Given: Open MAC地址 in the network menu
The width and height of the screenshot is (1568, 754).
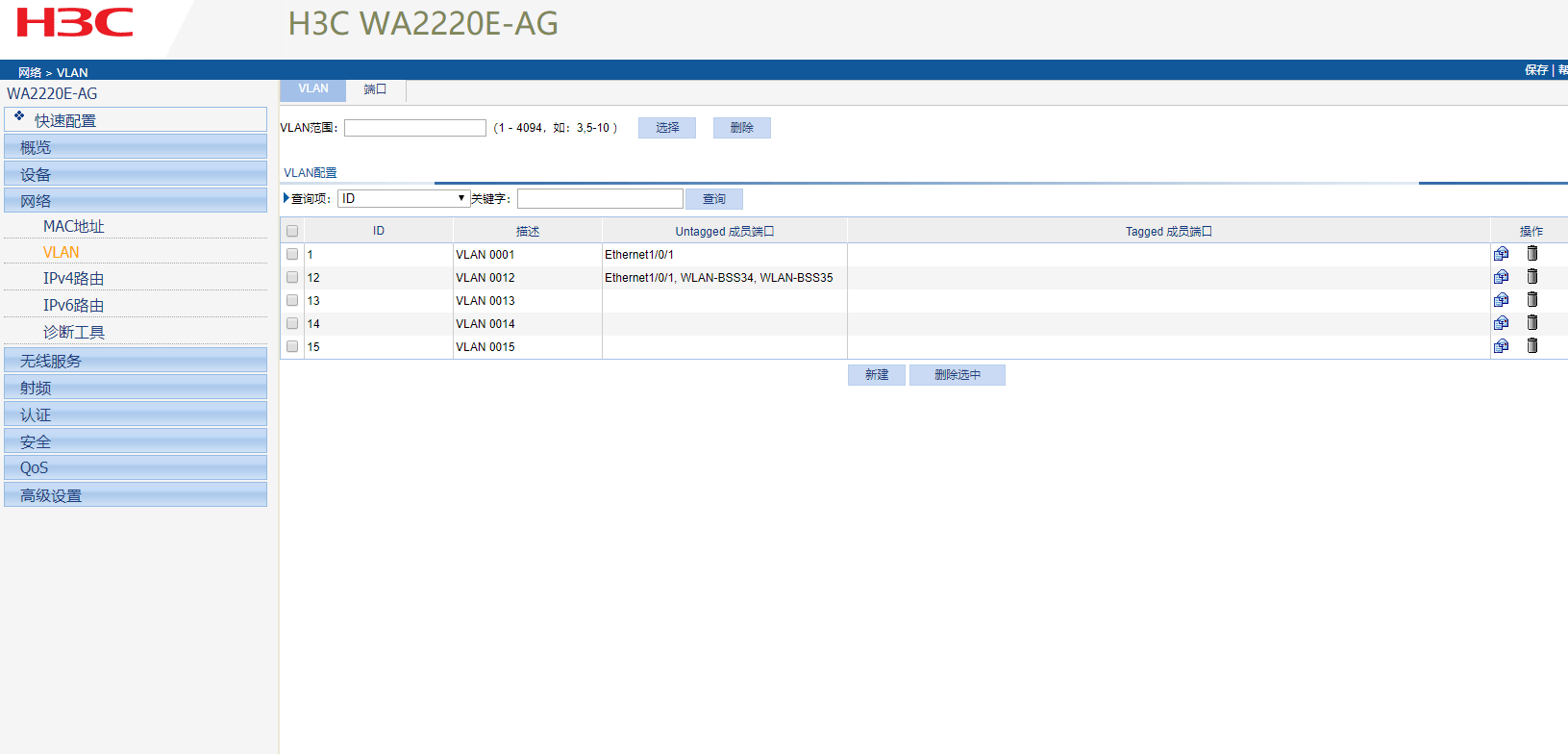Looking at the screenshot, I should point(74,226).
